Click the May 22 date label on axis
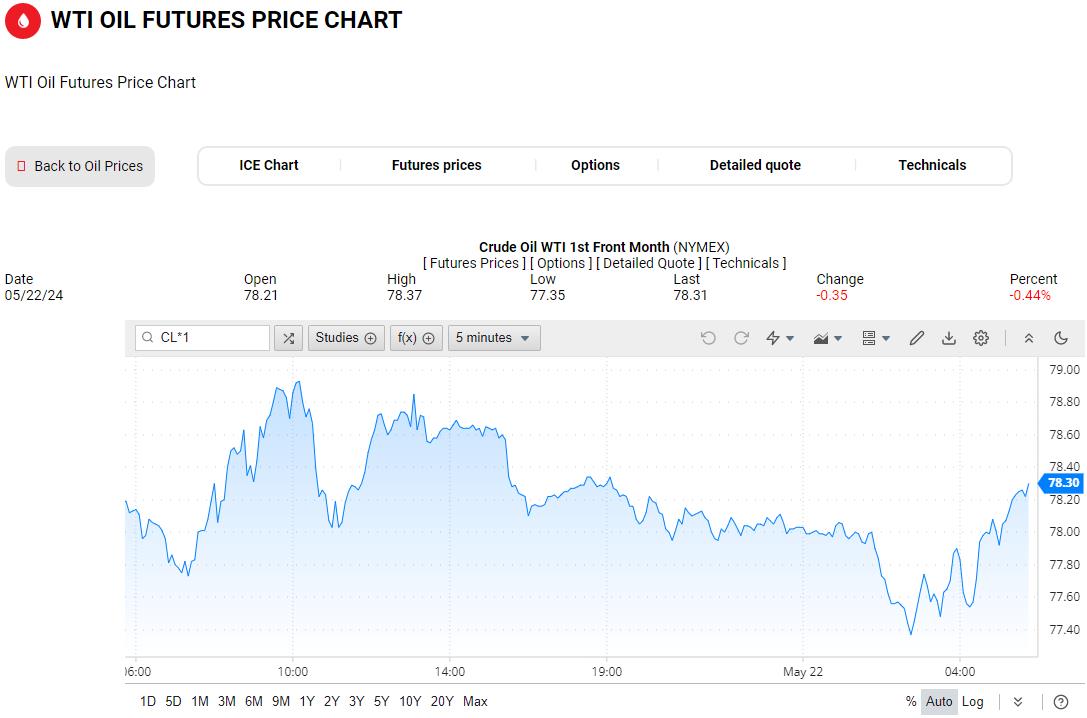Screen dimensions: 1087x718 click(x=803, y=672)
